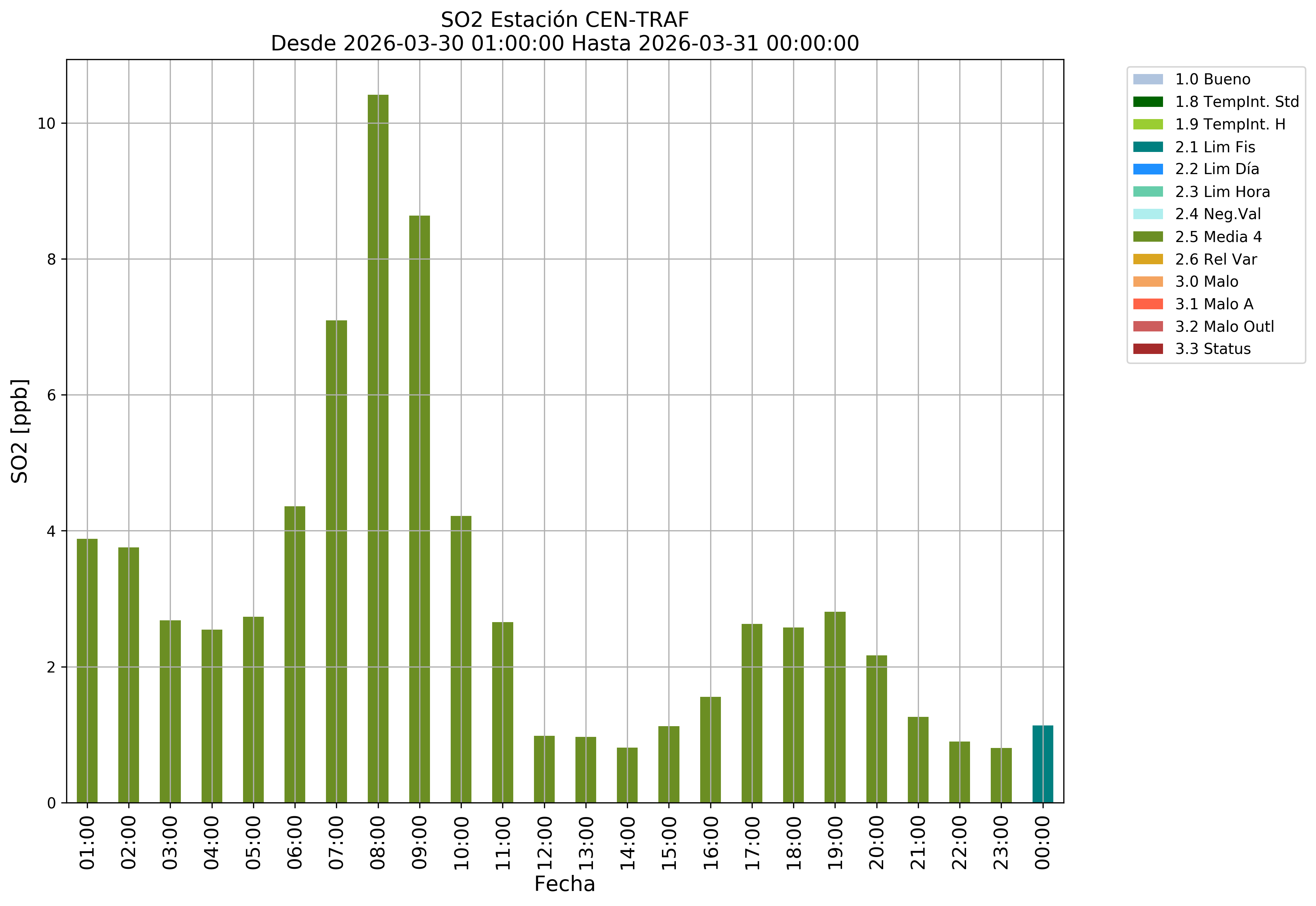Image resolution: width=1316 pixels, height=906 pixels.
Task: Click the 2.6 Rel Var legend swatch
Action: (x=1147, y=260)
